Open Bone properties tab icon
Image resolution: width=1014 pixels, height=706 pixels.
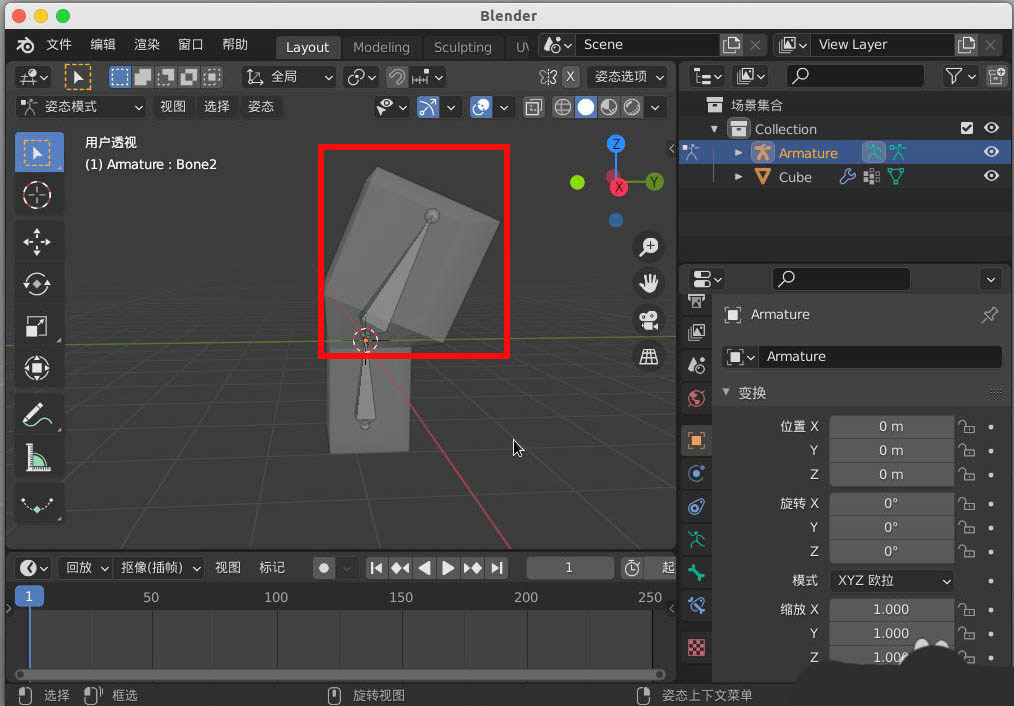click(696, 573)
